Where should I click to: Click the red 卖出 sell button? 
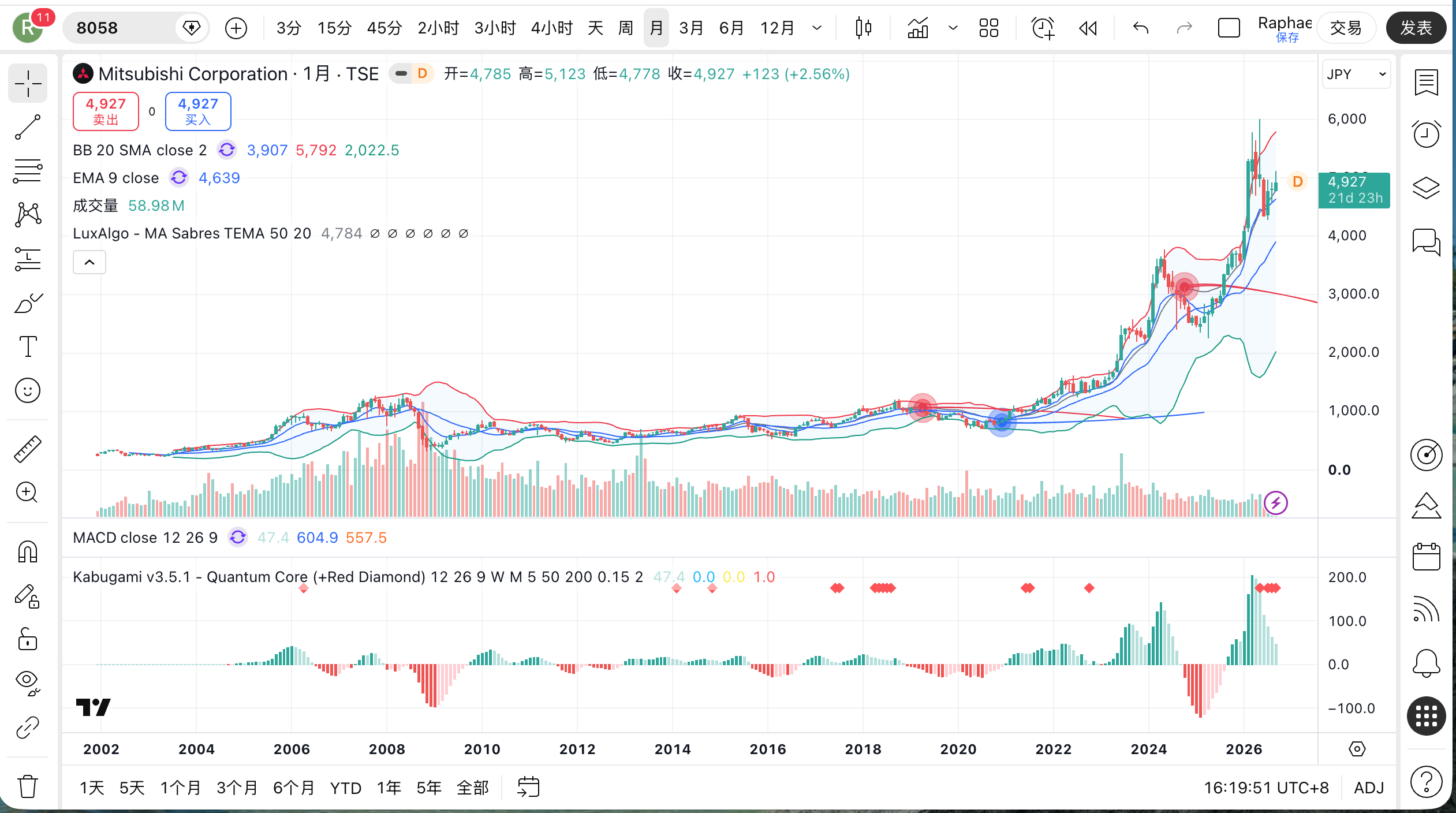point(106,111)
